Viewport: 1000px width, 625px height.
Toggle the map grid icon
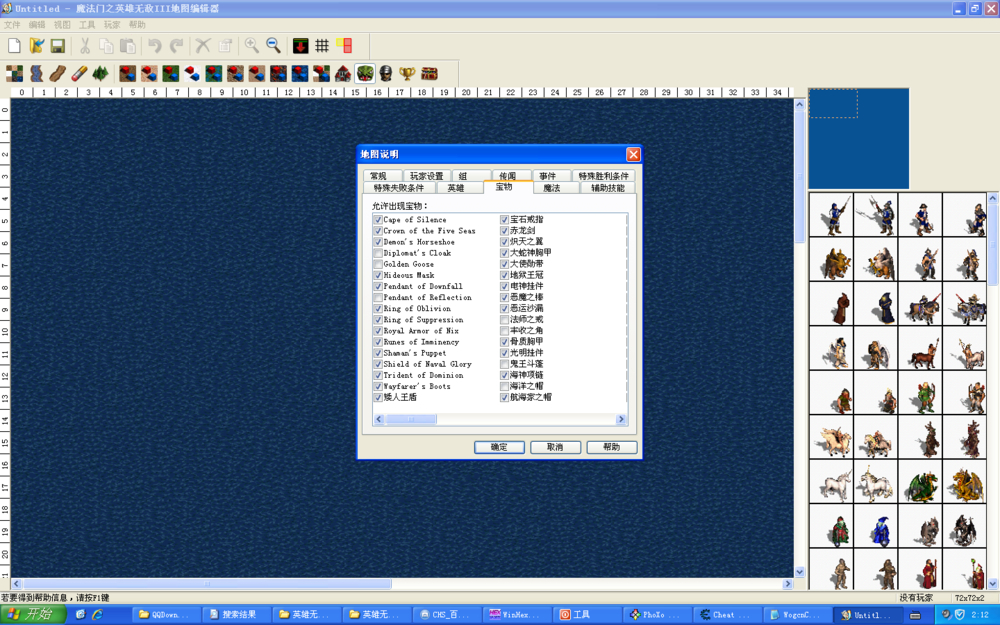[322, 45]
